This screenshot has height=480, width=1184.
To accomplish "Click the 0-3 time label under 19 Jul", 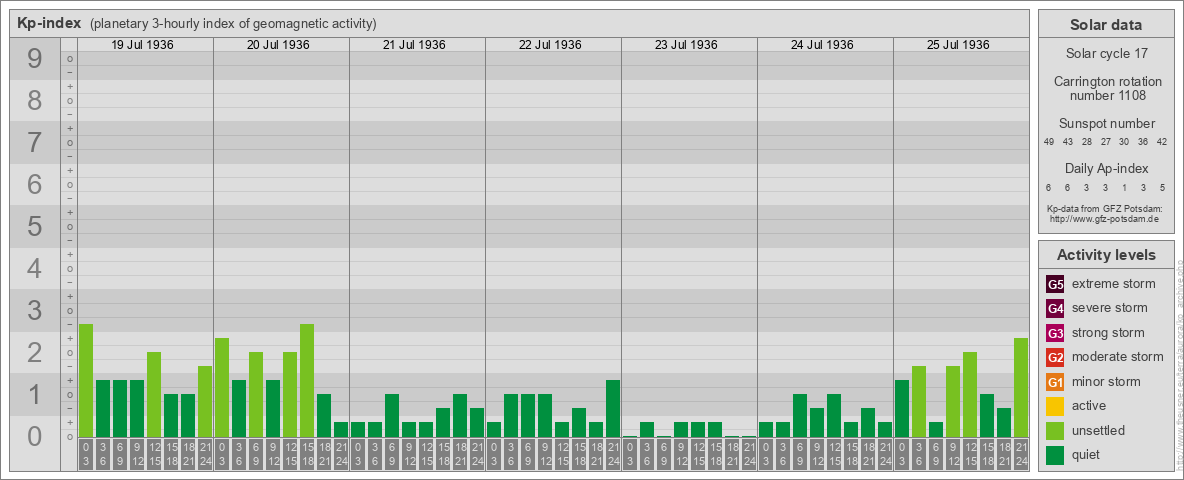I will (85, 455).
